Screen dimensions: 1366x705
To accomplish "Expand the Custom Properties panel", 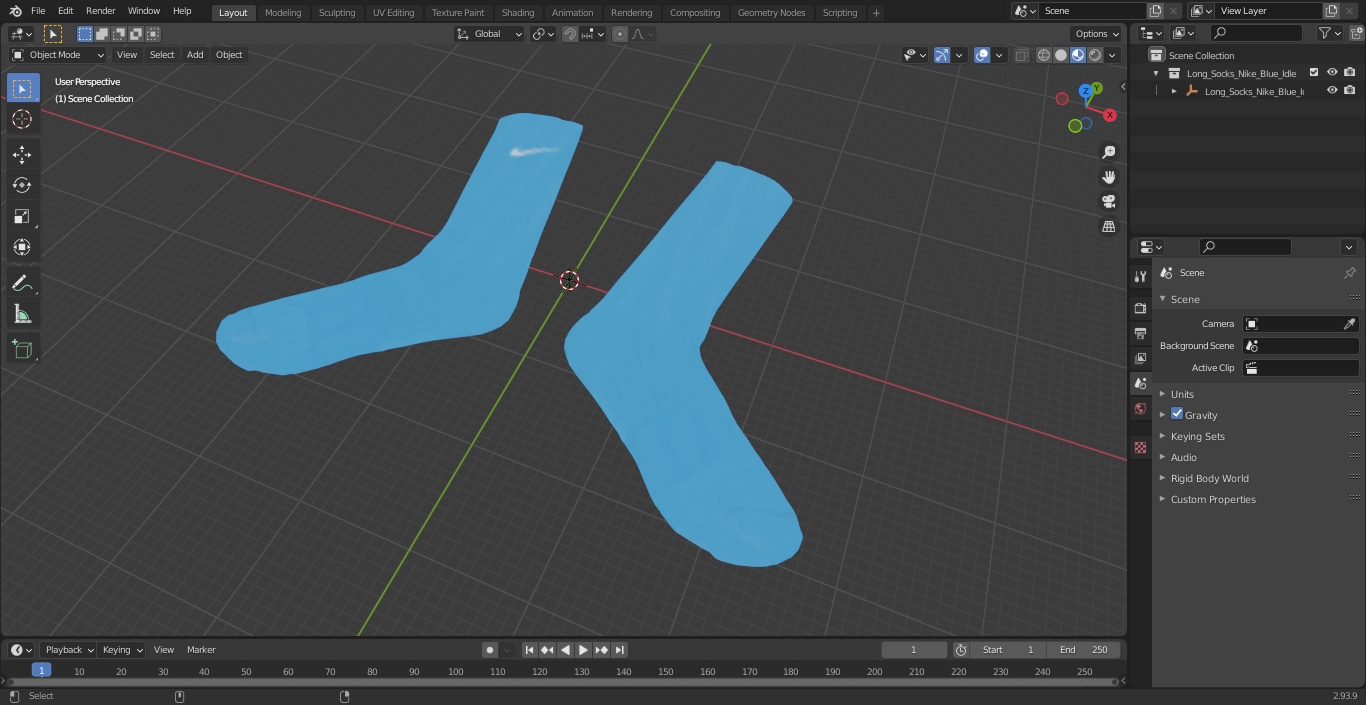I will point(1212,499).
